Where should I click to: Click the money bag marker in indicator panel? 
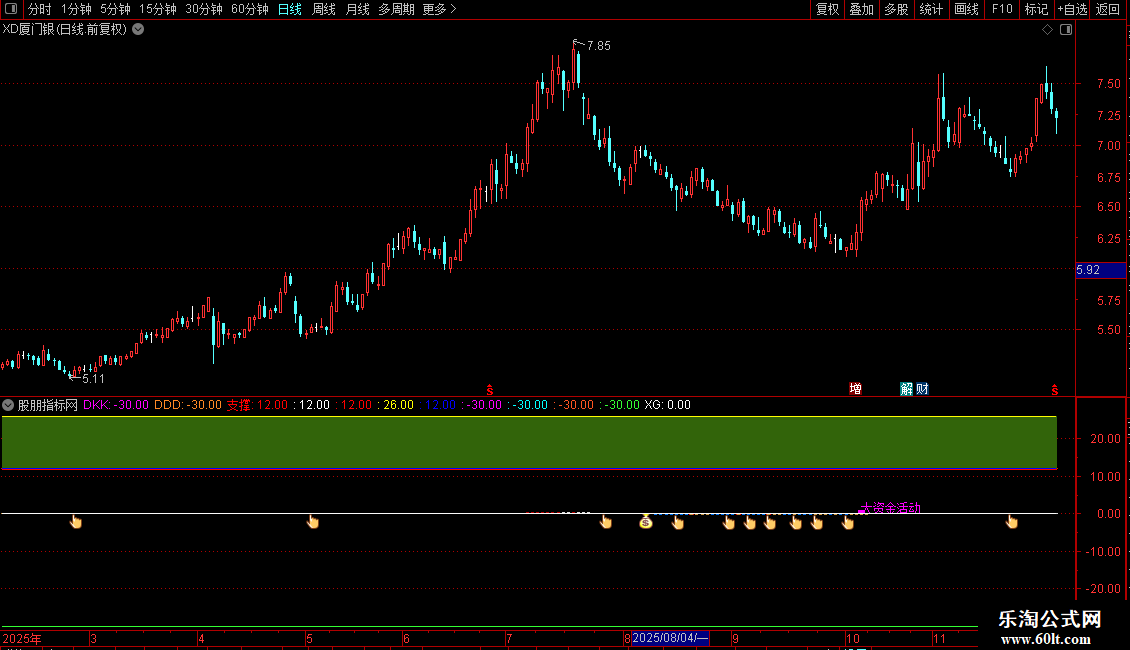pos(646,521)
